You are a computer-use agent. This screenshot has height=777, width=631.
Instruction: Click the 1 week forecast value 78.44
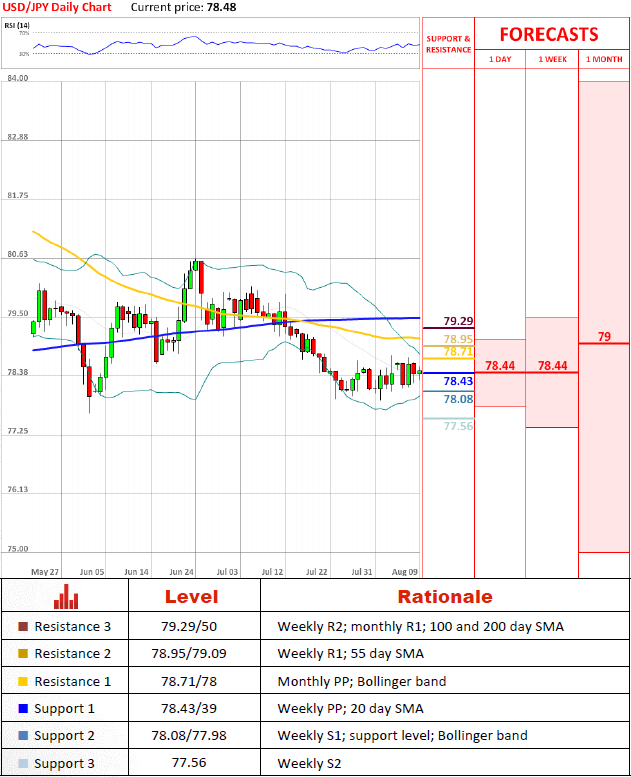pos(552,365)
